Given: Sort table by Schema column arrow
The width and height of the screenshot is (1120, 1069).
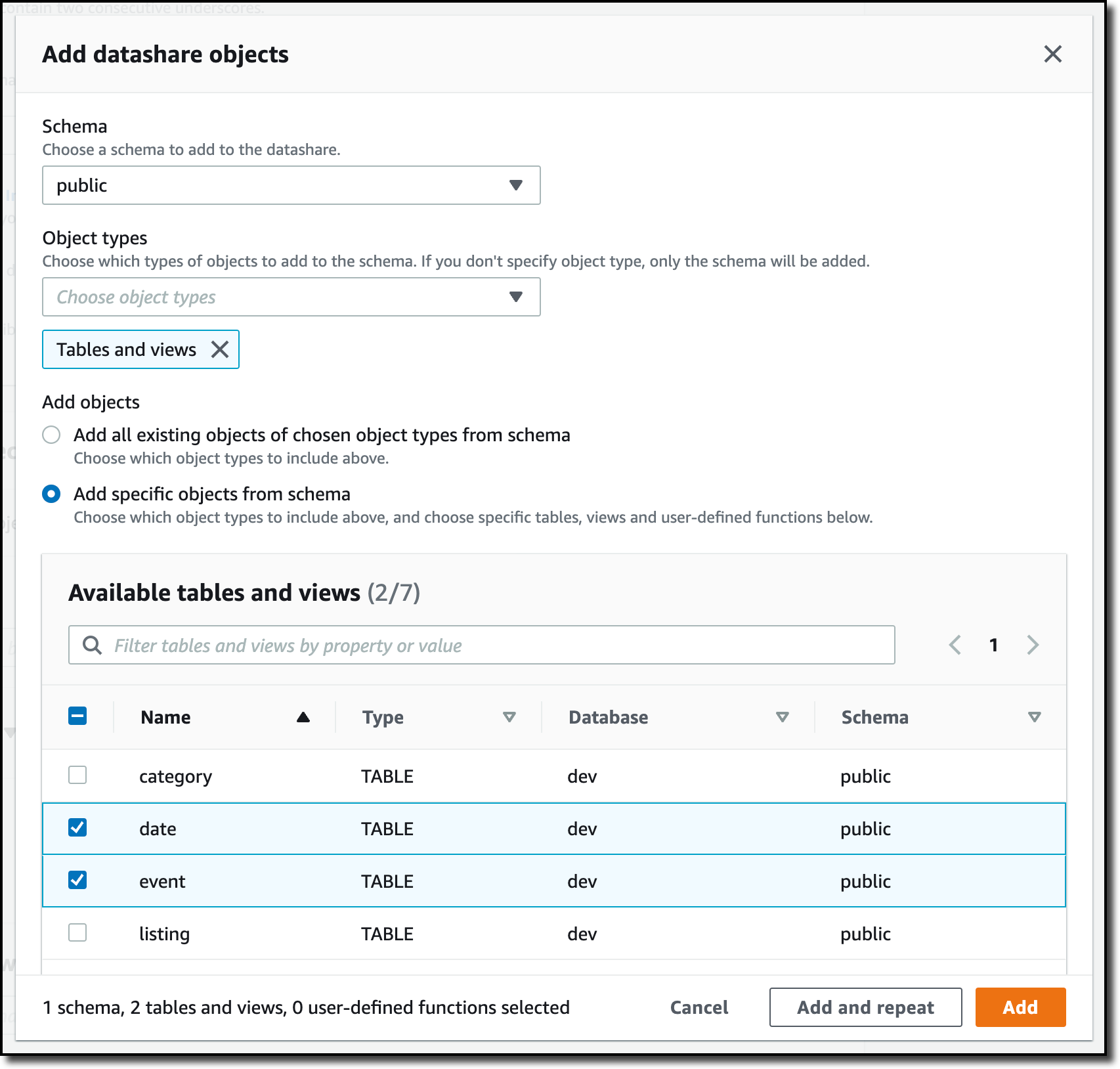Looking at the screenshot, I should click(1034, 717).
